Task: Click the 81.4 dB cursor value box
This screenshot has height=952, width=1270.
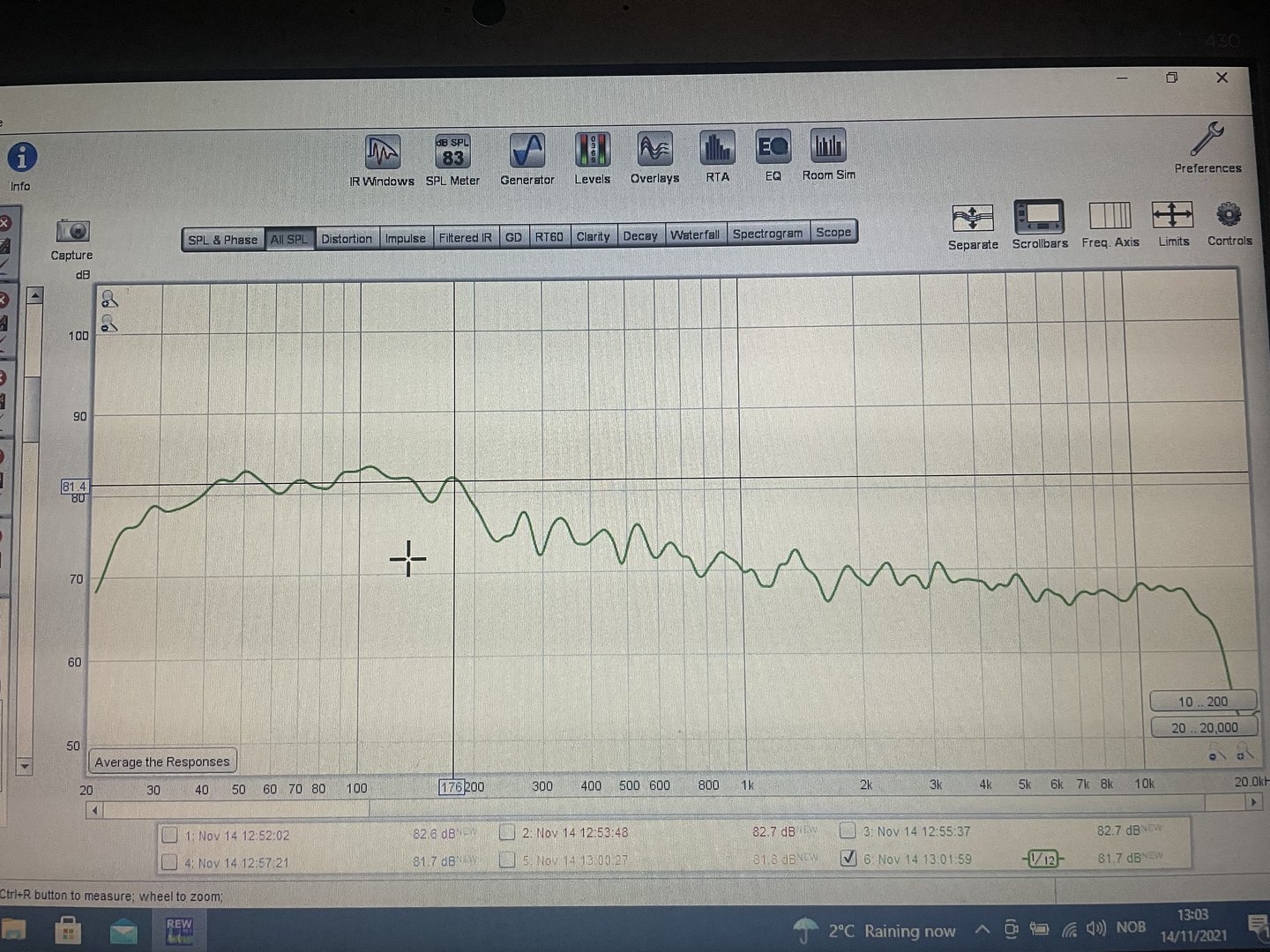Action: [74, 487]
